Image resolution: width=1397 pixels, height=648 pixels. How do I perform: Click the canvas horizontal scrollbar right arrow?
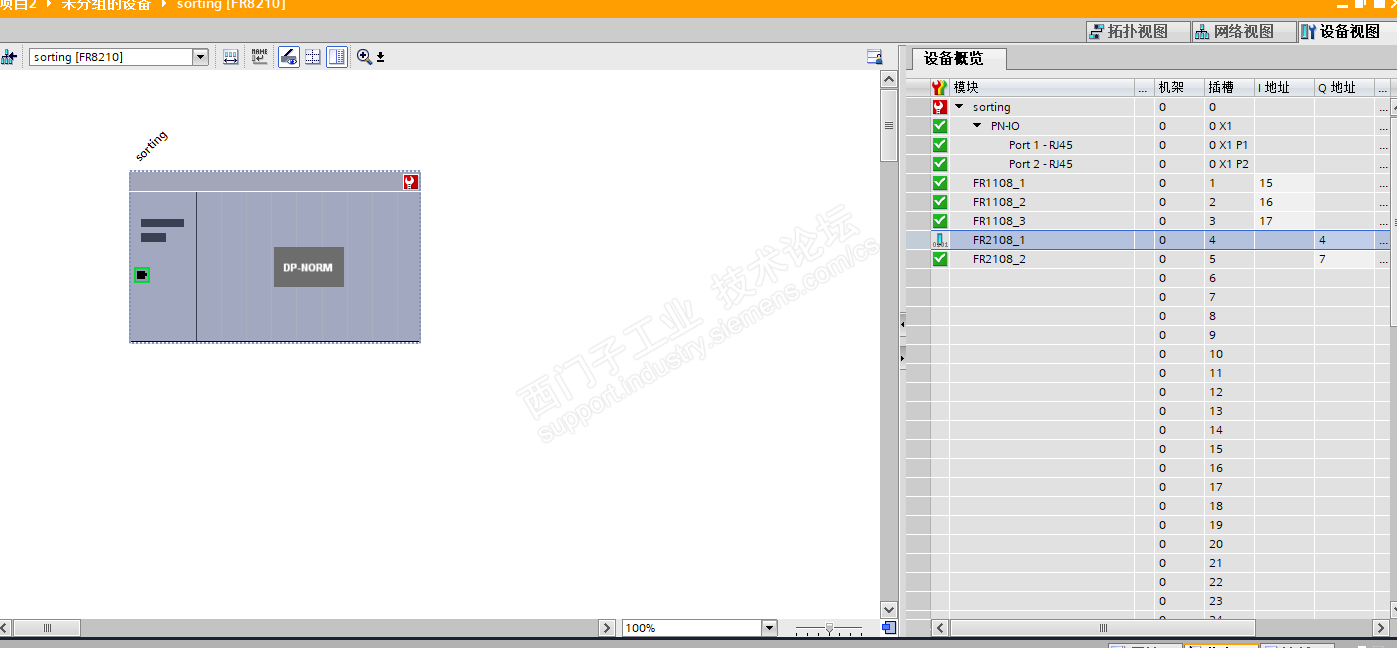click(607, 628)
